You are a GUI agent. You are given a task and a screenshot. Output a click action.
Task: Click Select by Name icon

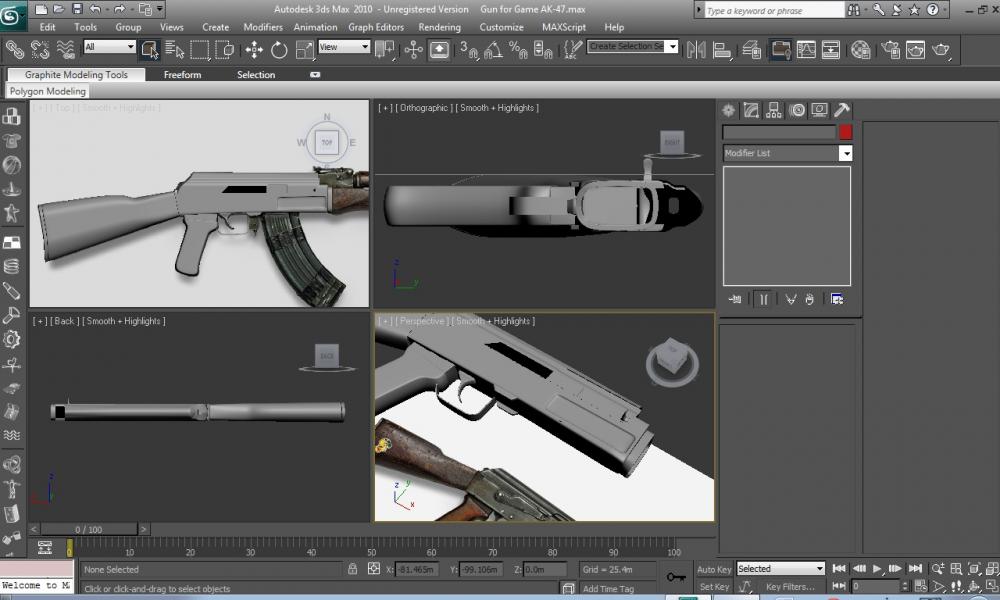click(173, 49)
